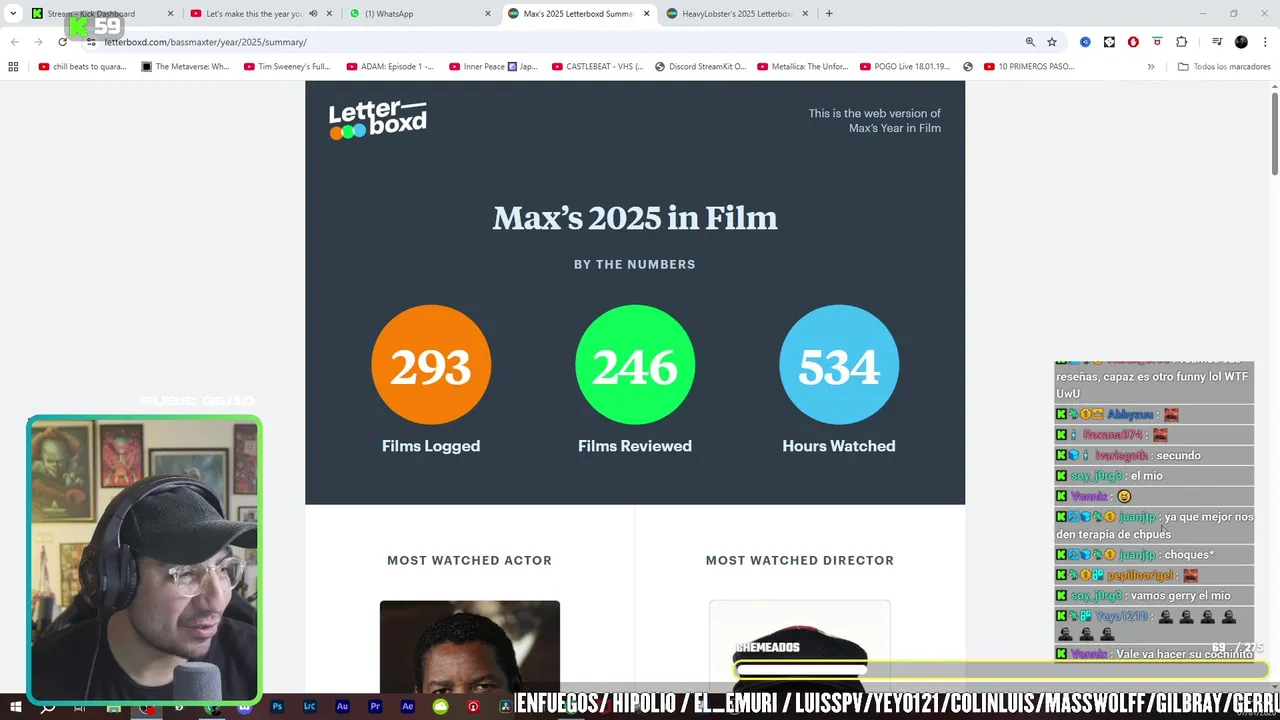
Task: Reload the Letterboxd page
Action: click(x=62, y=42)
